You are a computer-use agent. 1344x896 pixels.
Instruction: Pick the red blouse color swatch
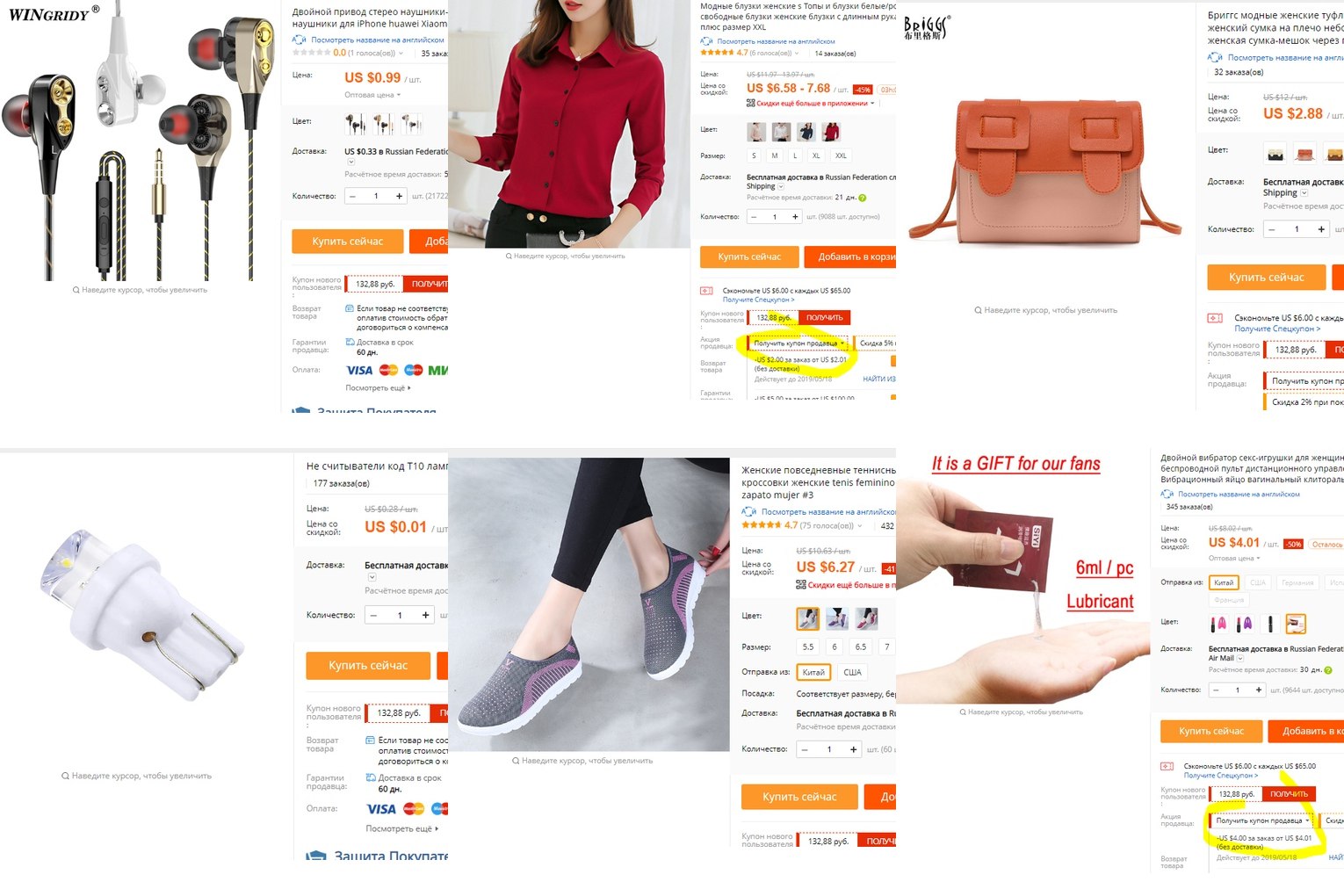click(830, 133)
